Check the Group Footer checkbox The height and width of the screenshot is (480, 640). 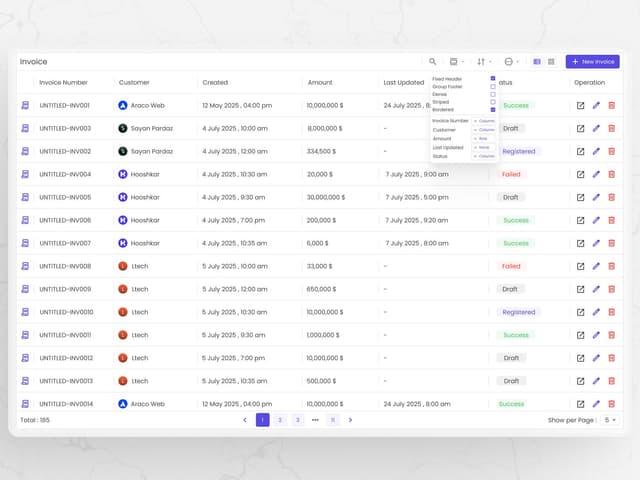pyautogui.click(x=493, y=87)
